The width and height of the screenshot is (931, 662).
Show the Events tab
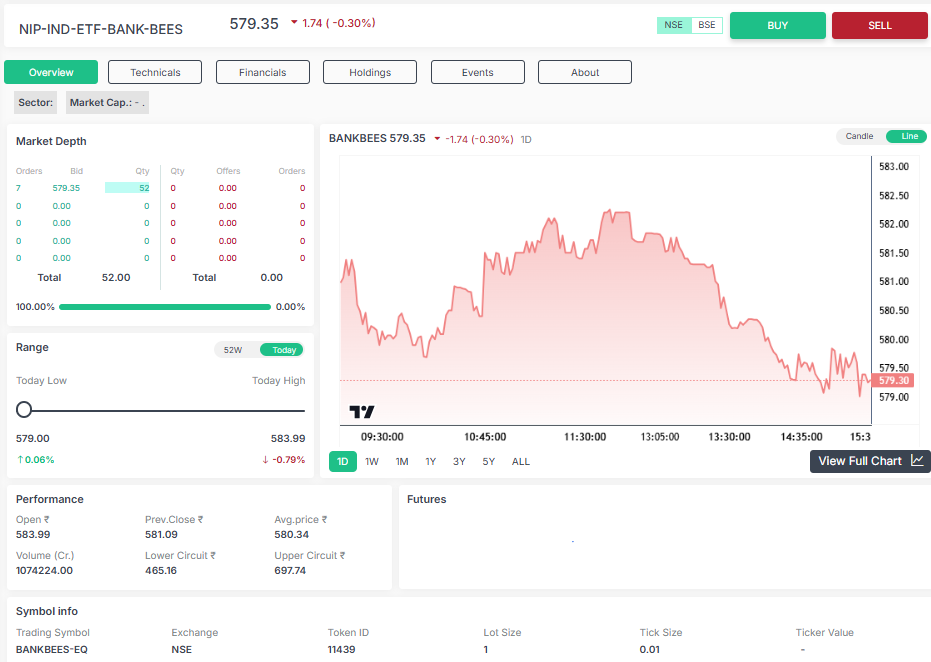pos(477,72)
